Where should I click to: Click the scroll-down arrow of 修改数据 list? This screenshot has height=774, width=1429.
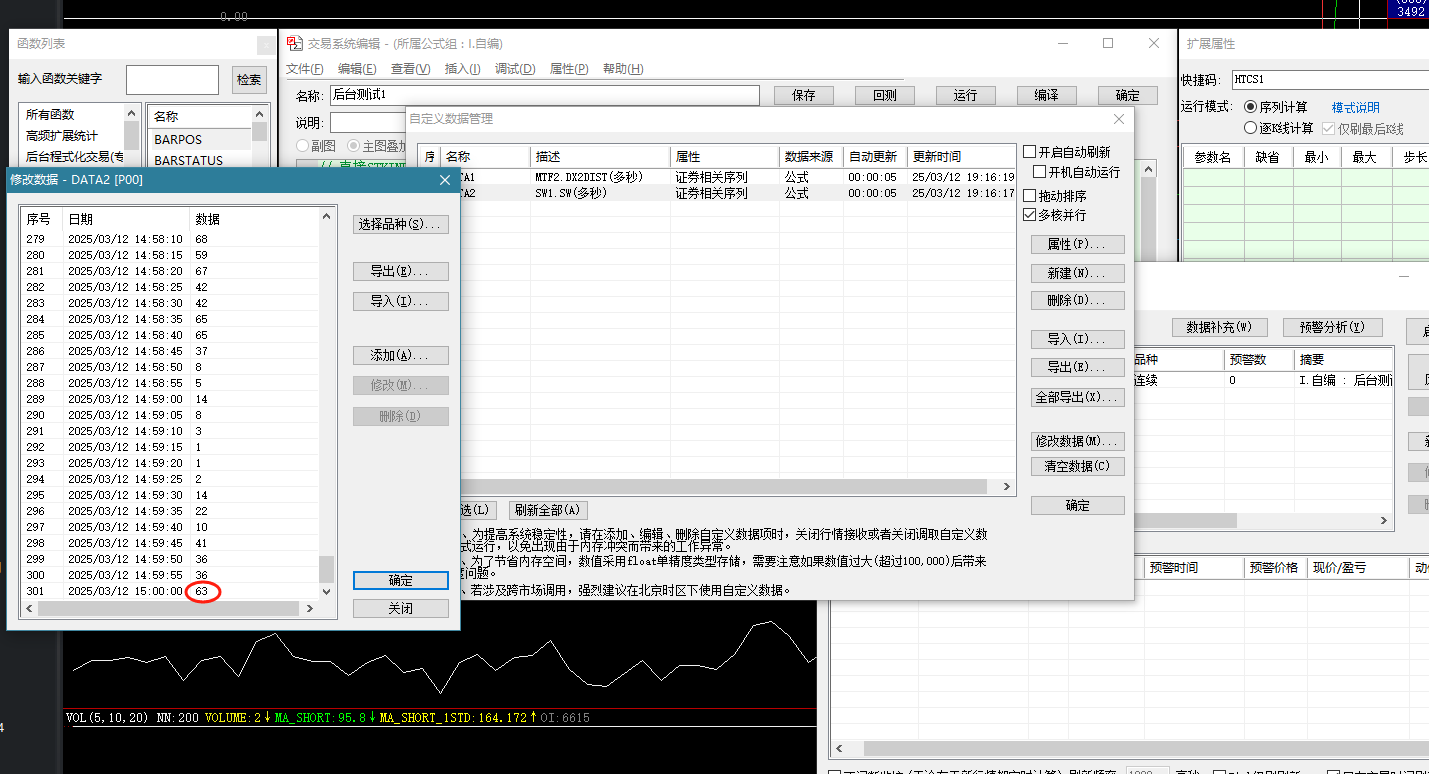coord(326,591)
